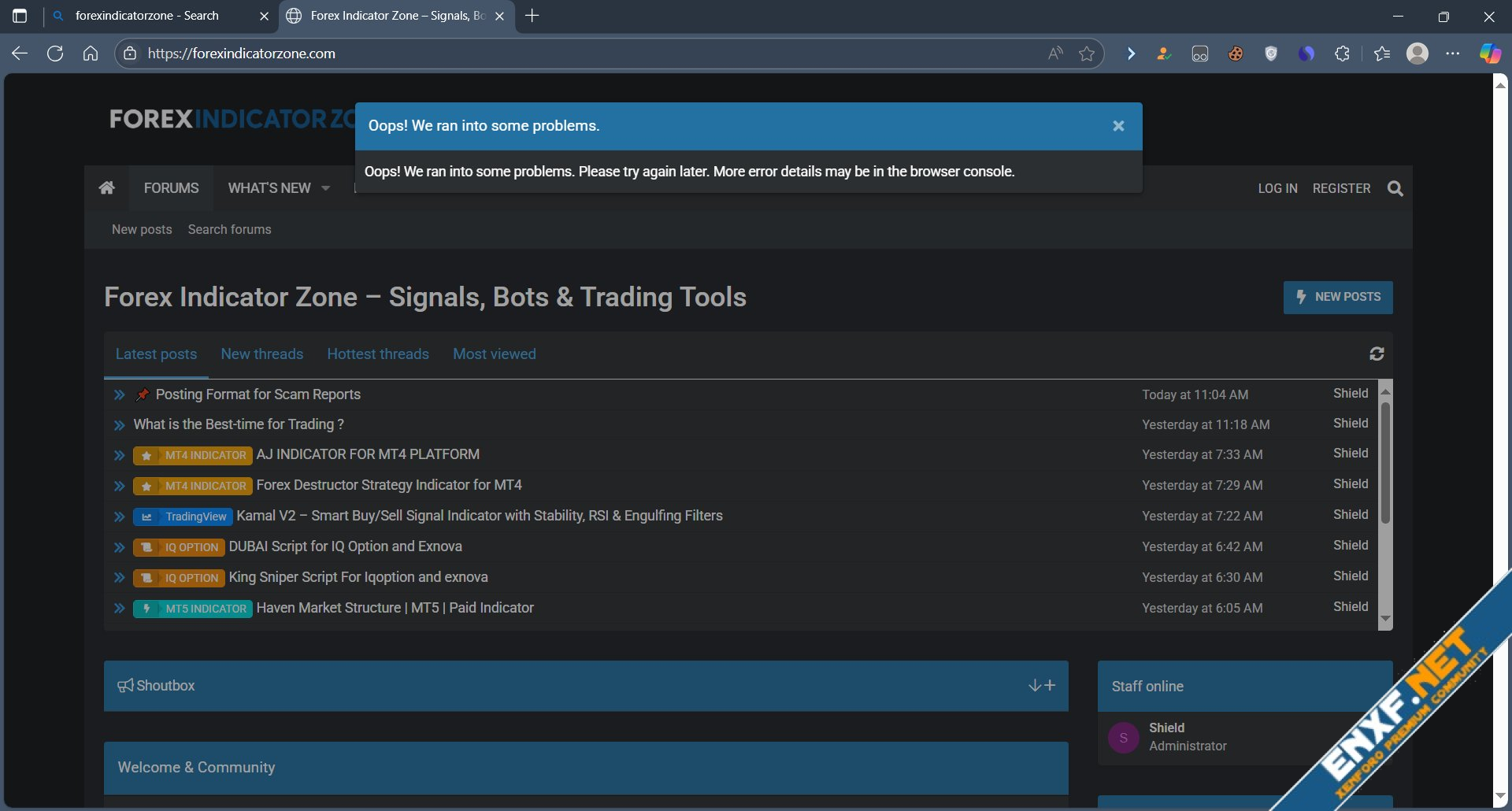Open Settings and more ellipsis menu
This screenshot has height=811, width=1512.
click(x=1453, y=54)
